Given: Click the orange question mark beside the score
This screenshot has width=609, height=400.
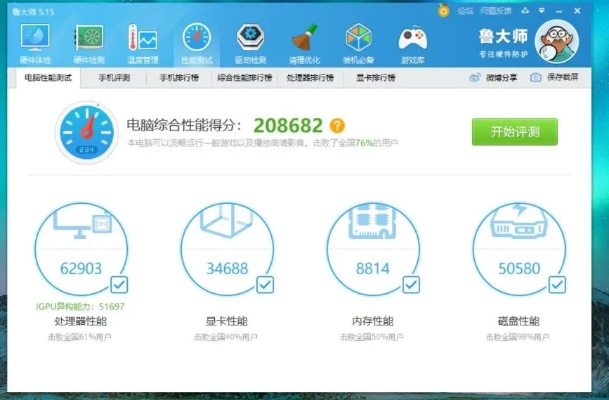Looking at the screenshot, I should click(337, 126).
